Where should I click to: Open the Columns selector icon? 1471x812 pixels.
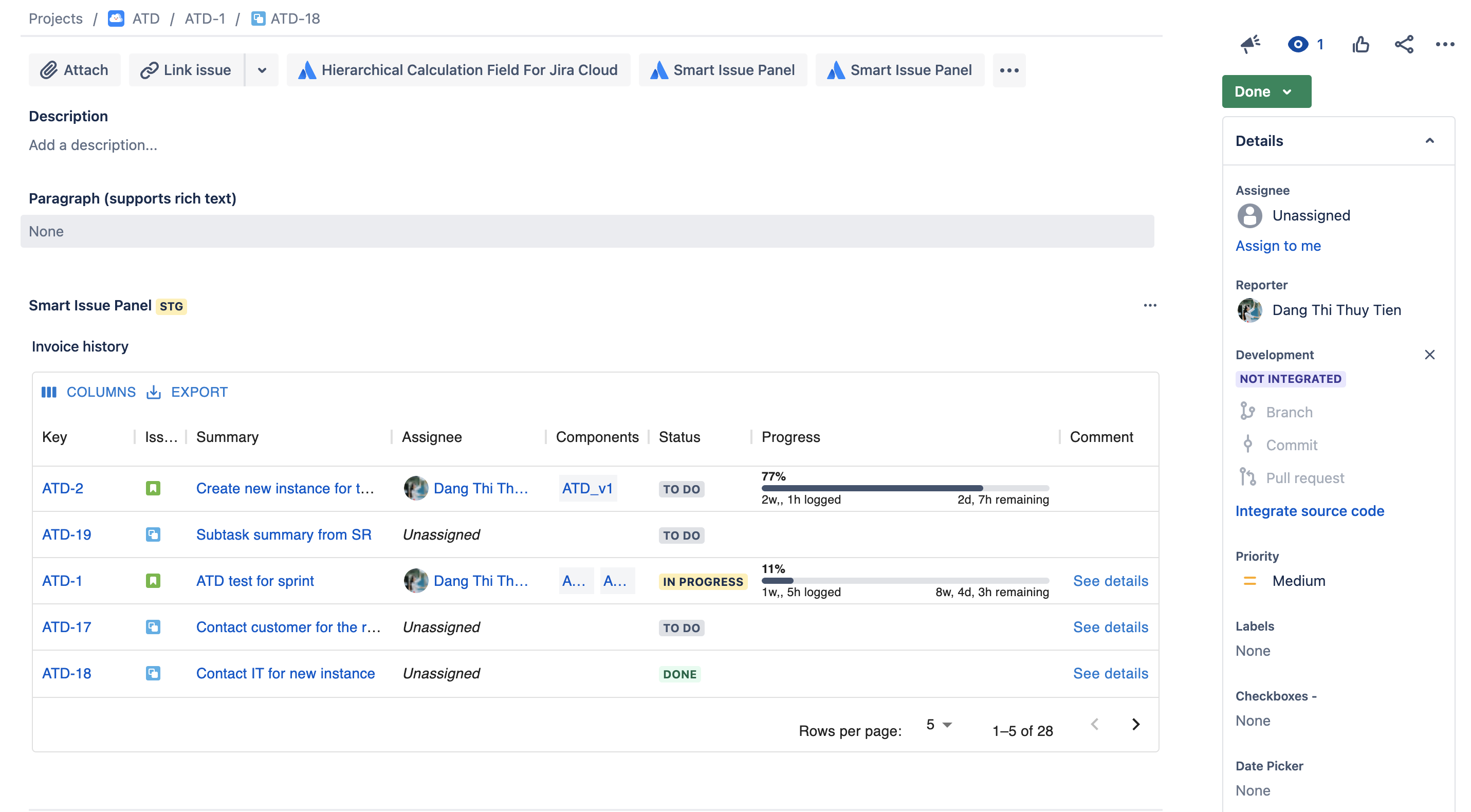pyautogui.click(x=49, y=392)
